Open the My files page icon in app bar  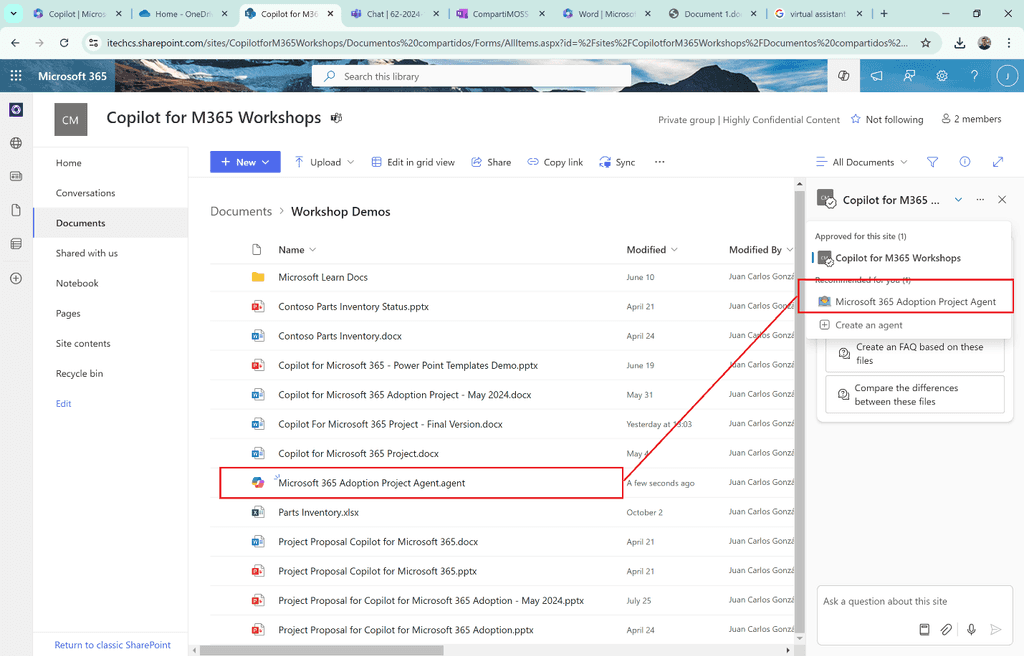(16, 210)
